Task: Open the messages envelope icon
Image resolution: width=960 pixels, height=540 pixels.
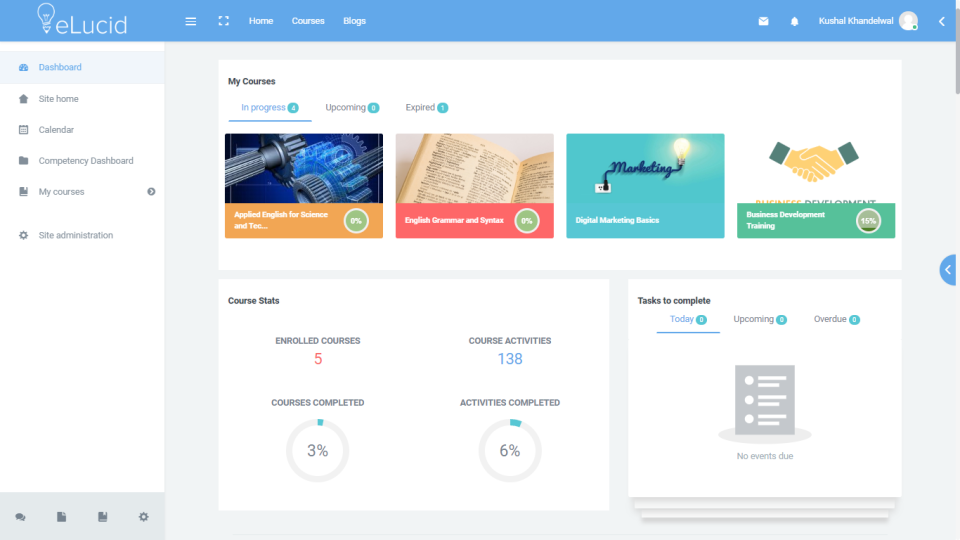Action: [763, 21]
